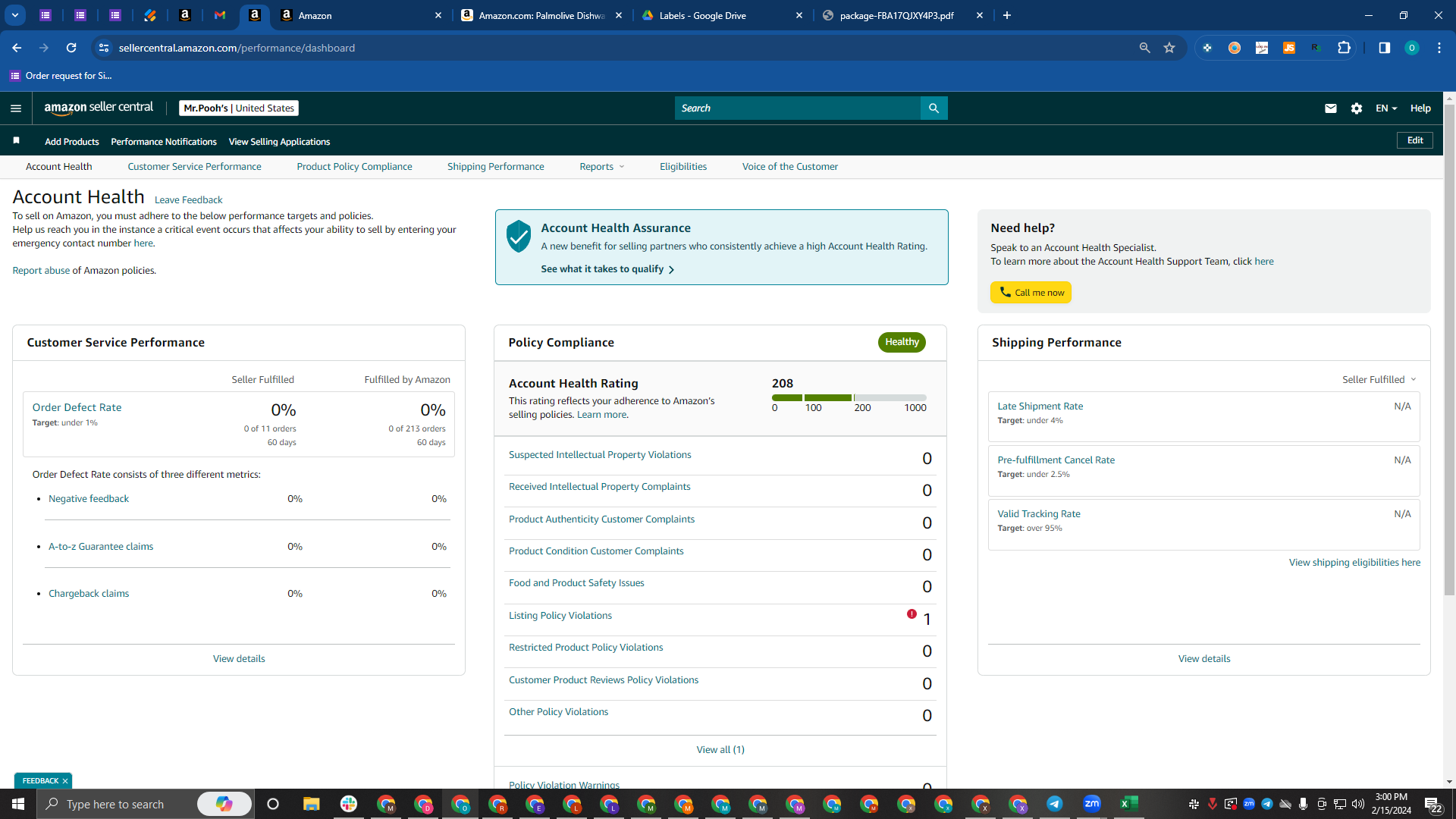Click the Account Health Assurance shield icon
Screen dimensions: 1456x819
(519, 237)
